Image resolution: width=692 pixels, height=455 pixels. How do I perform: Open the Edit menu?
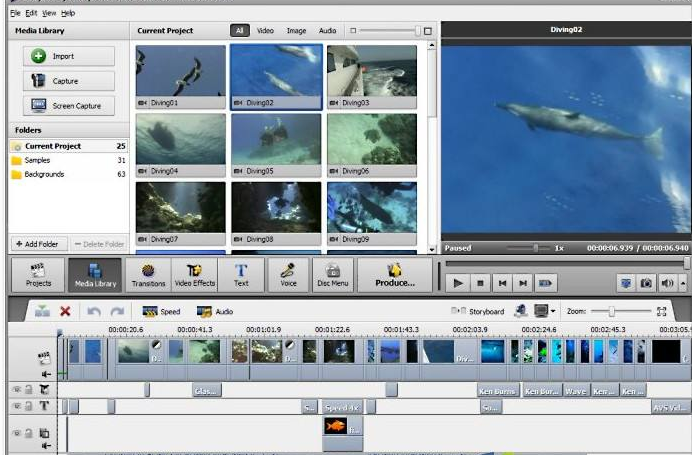(31, 13)
